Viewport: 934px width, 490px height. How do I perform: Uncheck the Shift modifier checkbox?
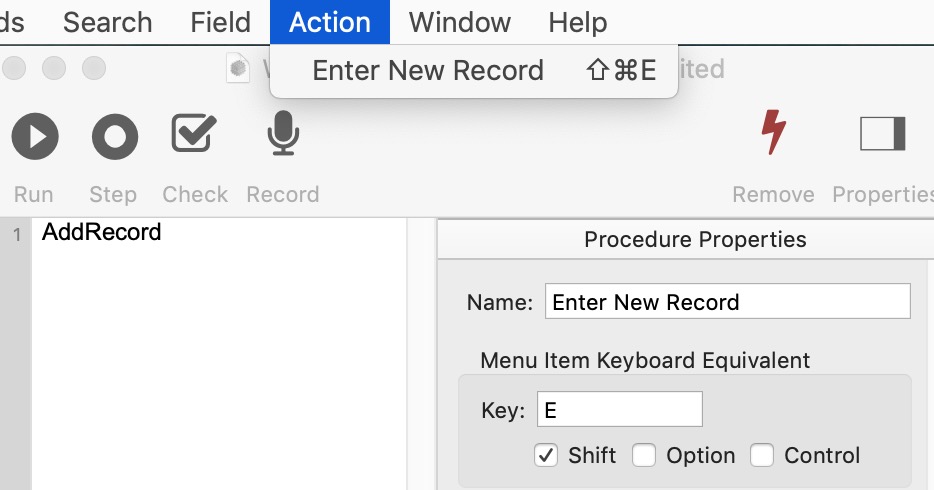tap(546, 455)
